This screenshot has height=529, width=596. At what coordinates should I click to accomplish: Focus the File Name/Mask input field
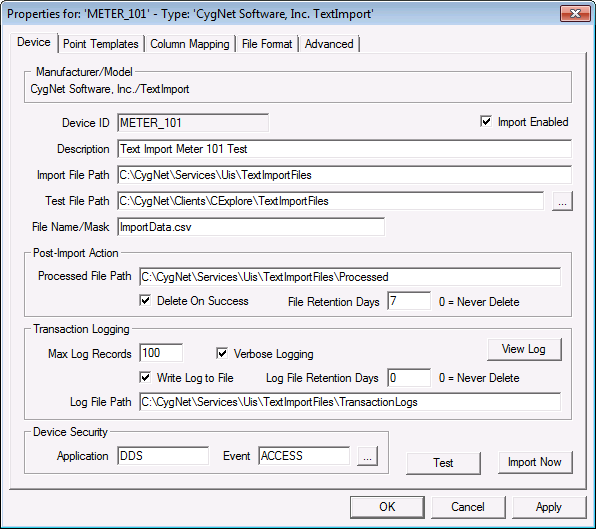point(251,227)
